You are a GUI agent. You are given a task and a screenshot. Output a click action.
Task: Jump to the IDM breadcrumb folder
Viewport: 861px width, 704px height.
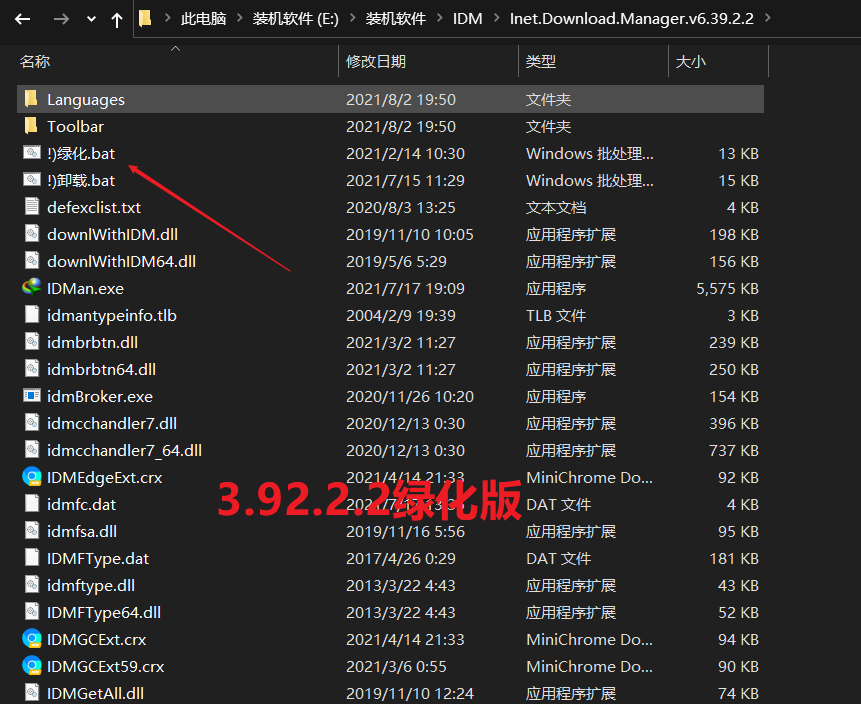pos(466,19)
